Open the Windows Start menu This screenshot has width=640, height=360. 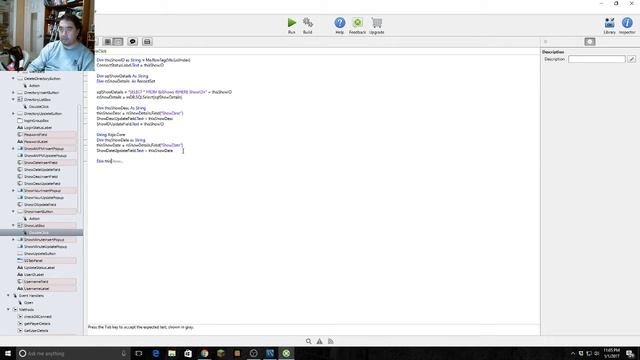click(x=8, y=353)
